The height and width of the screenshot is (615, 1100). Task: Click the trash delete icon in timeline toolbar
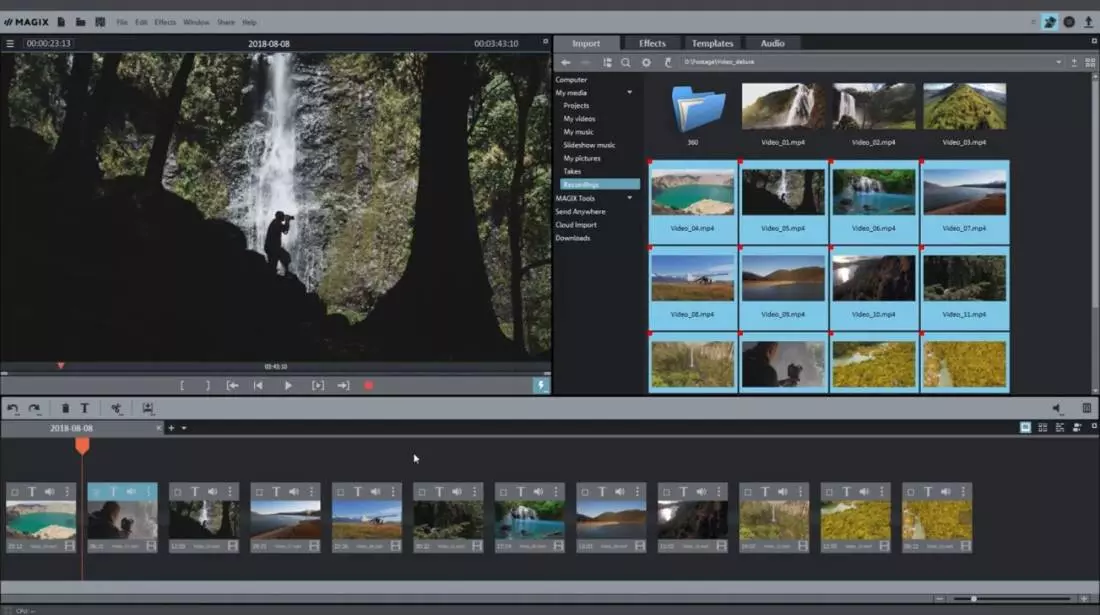(x=66, y=408)
